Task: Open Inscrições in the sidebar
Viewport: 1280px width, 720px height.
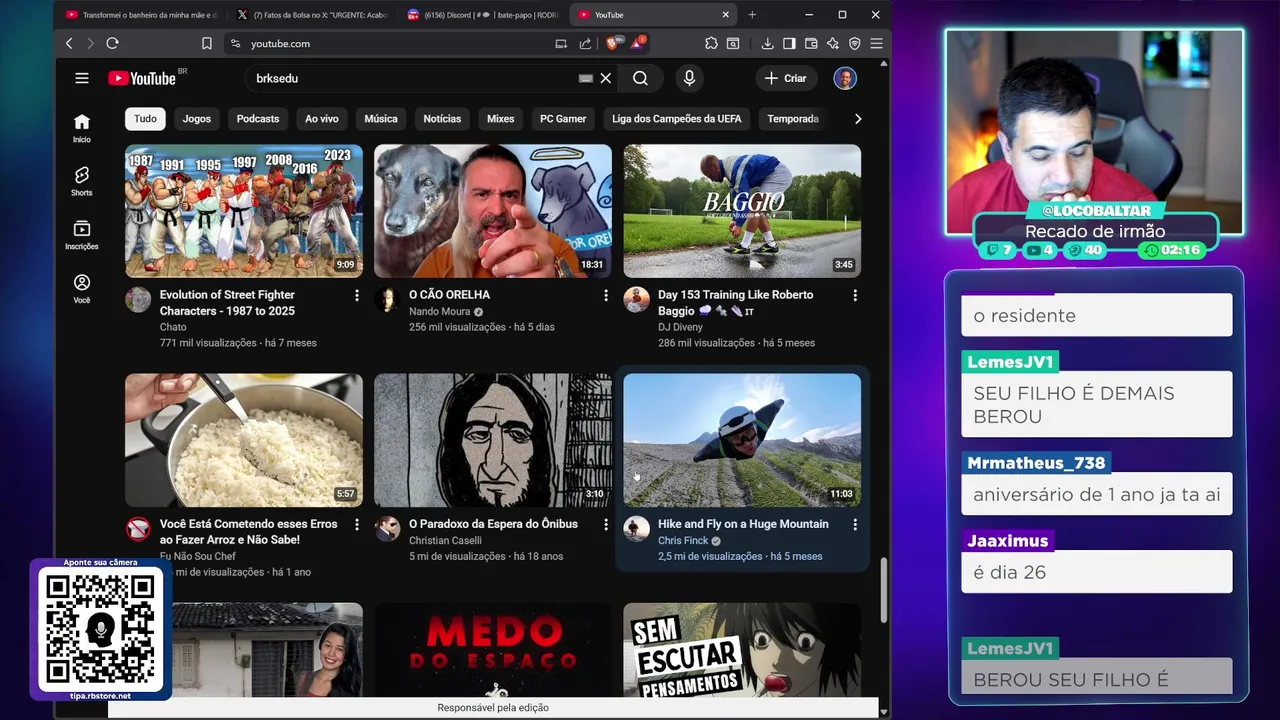Action: 82,235
